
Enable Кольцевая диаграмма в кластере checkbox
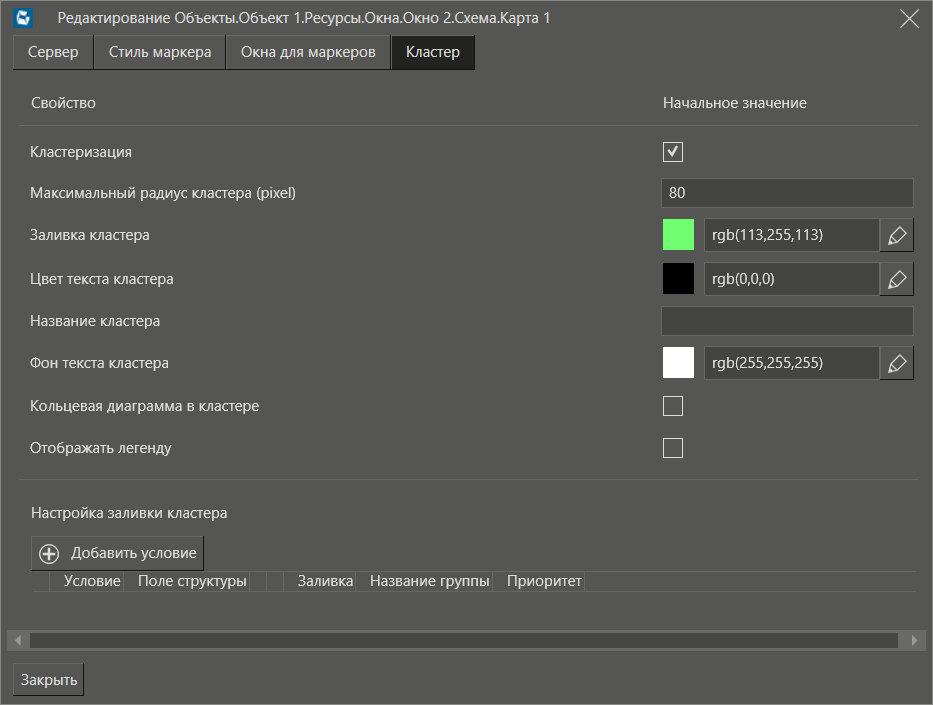673,406
